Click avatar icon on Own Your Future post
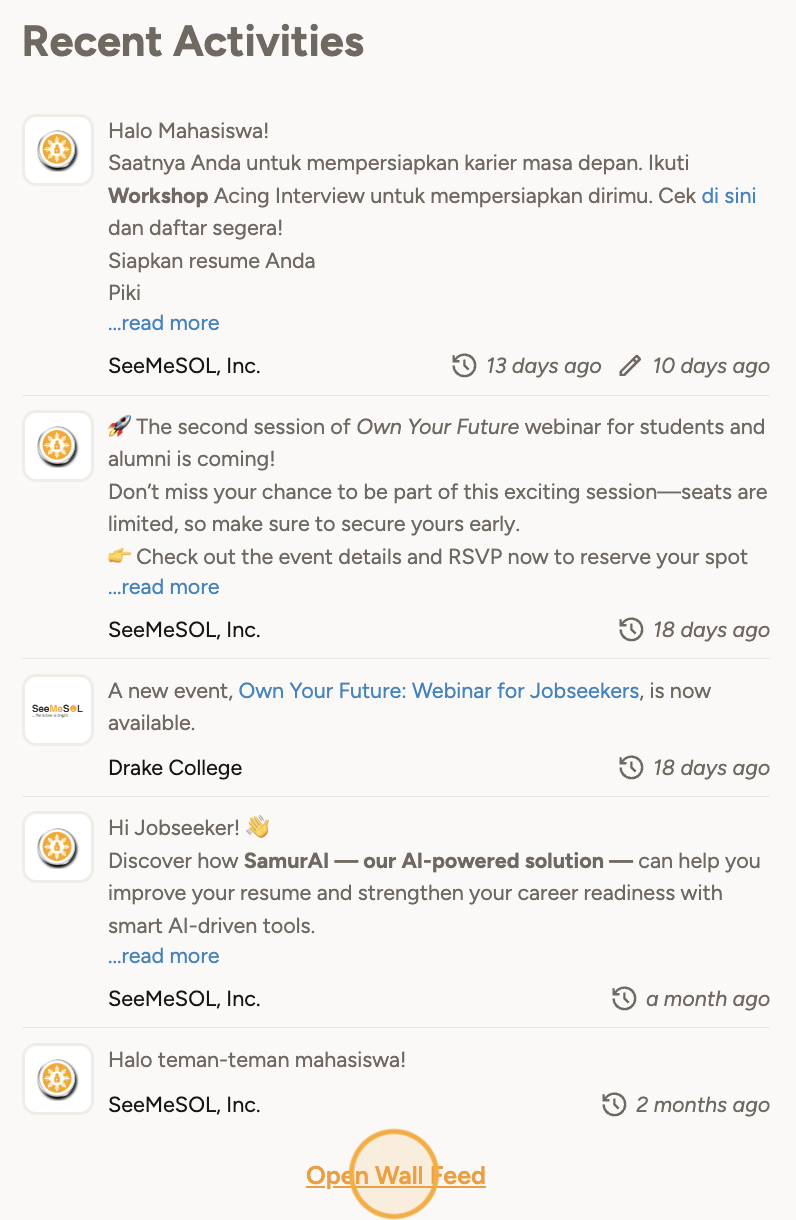 pos(58,446)
